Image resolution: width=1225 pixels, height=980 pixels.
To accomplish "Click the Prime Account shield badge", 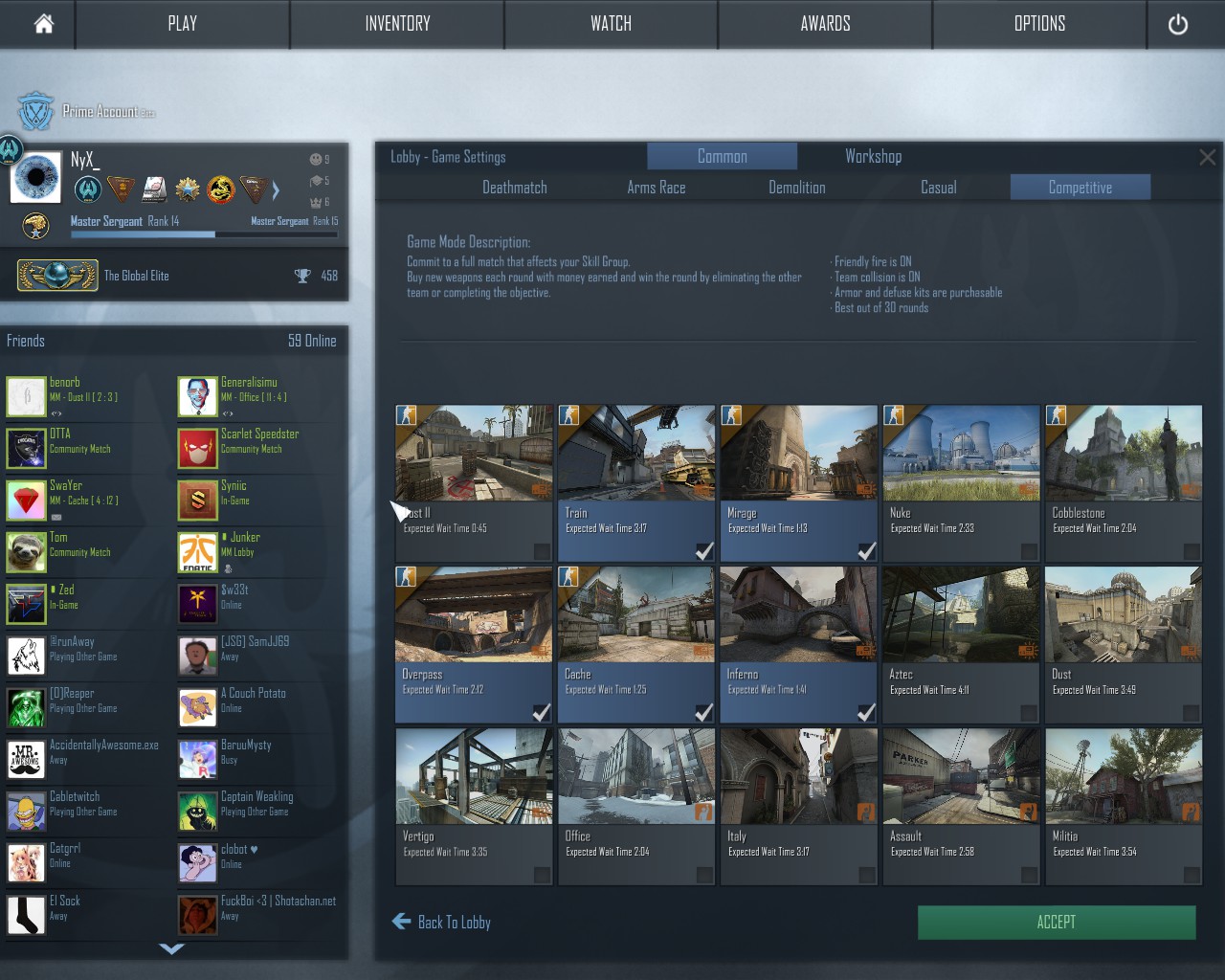I will click(x=36, y=112).
